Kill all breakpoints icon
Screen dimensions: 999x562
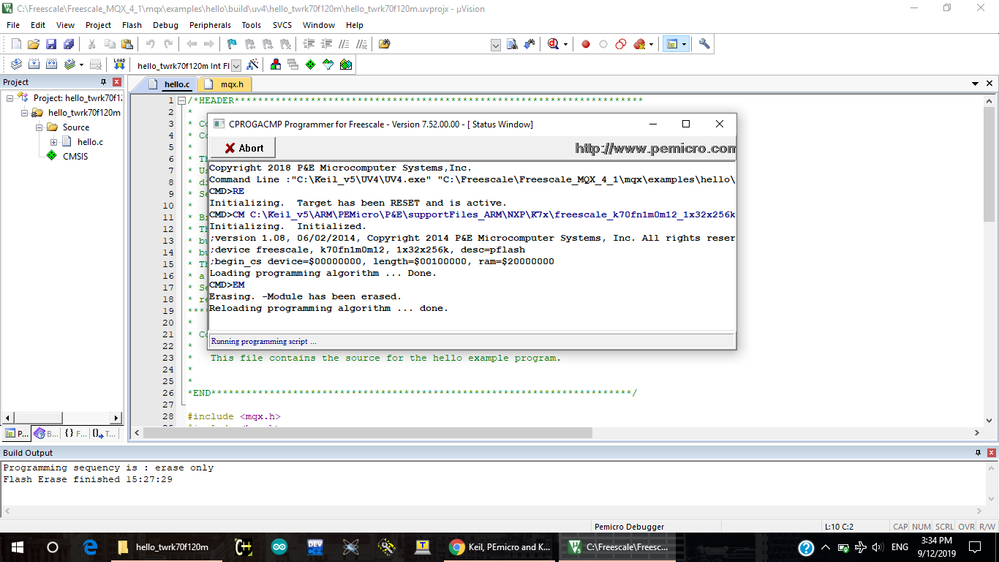pos(639,44)
